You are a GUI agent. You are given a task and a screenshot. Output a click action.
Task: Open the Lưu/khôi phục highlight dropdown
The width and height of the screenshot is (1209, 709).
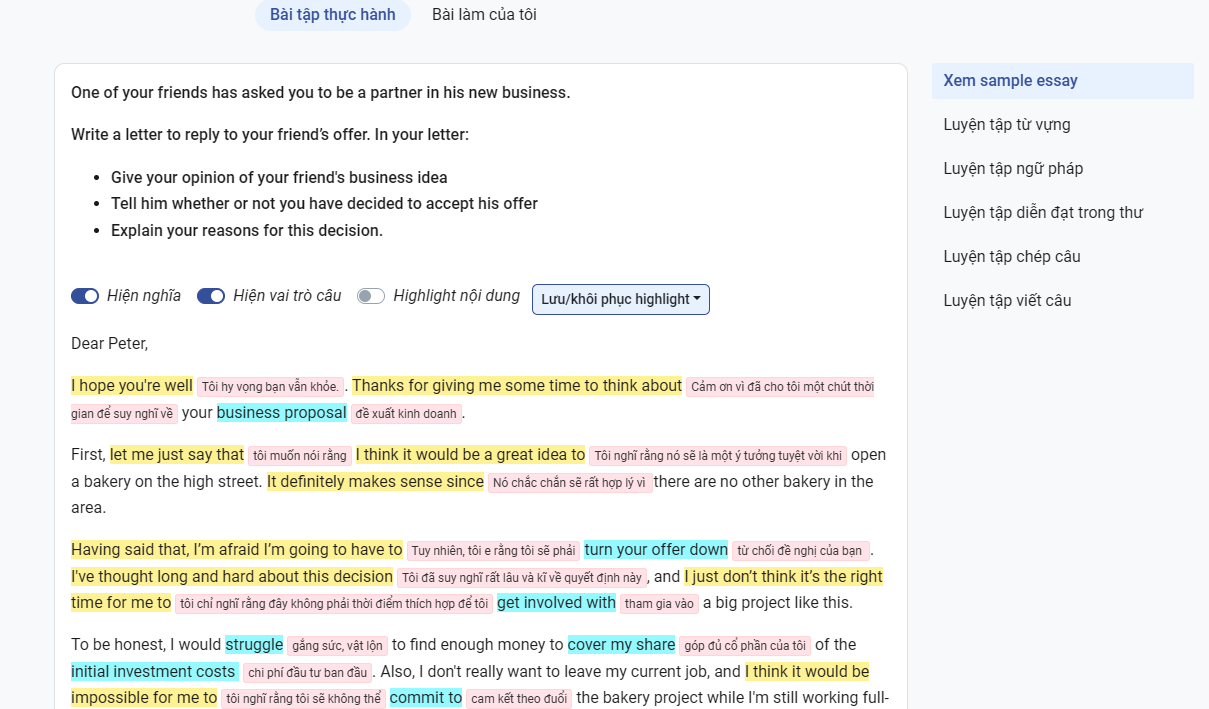point(621,299)
